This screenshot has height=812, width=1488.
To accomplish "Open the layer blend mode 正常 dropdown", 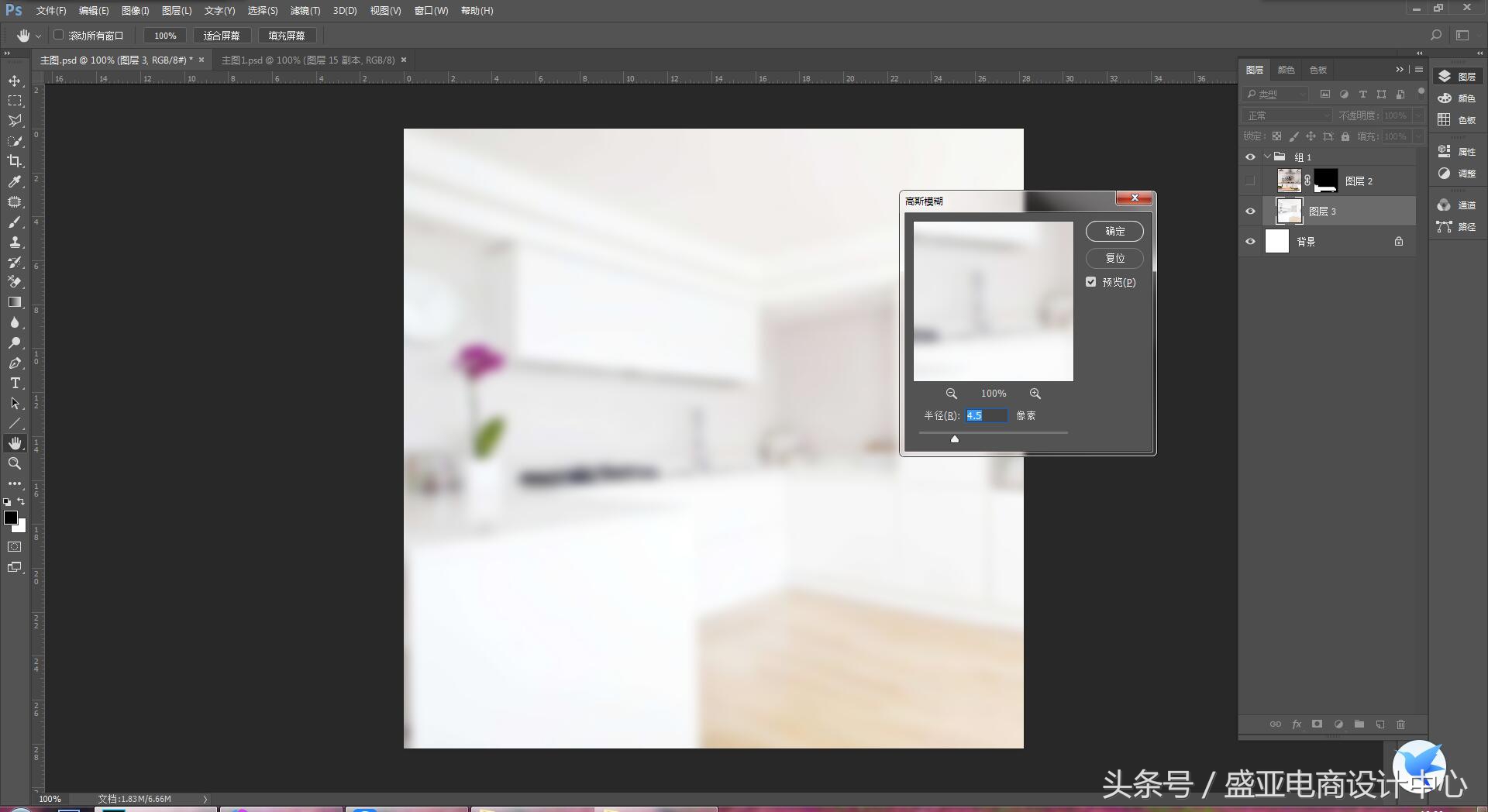I will click(1286, 115).
